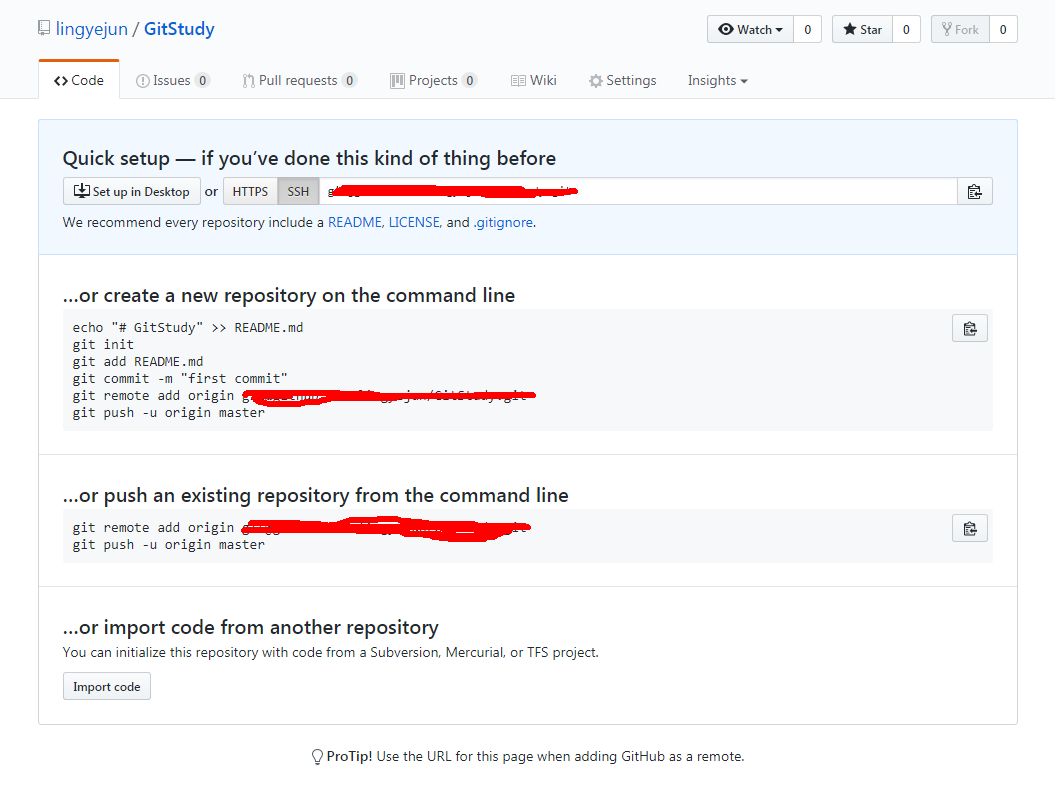
Task: Click the ProTip text about GitHub remote URL
Action: coord(536,757)
